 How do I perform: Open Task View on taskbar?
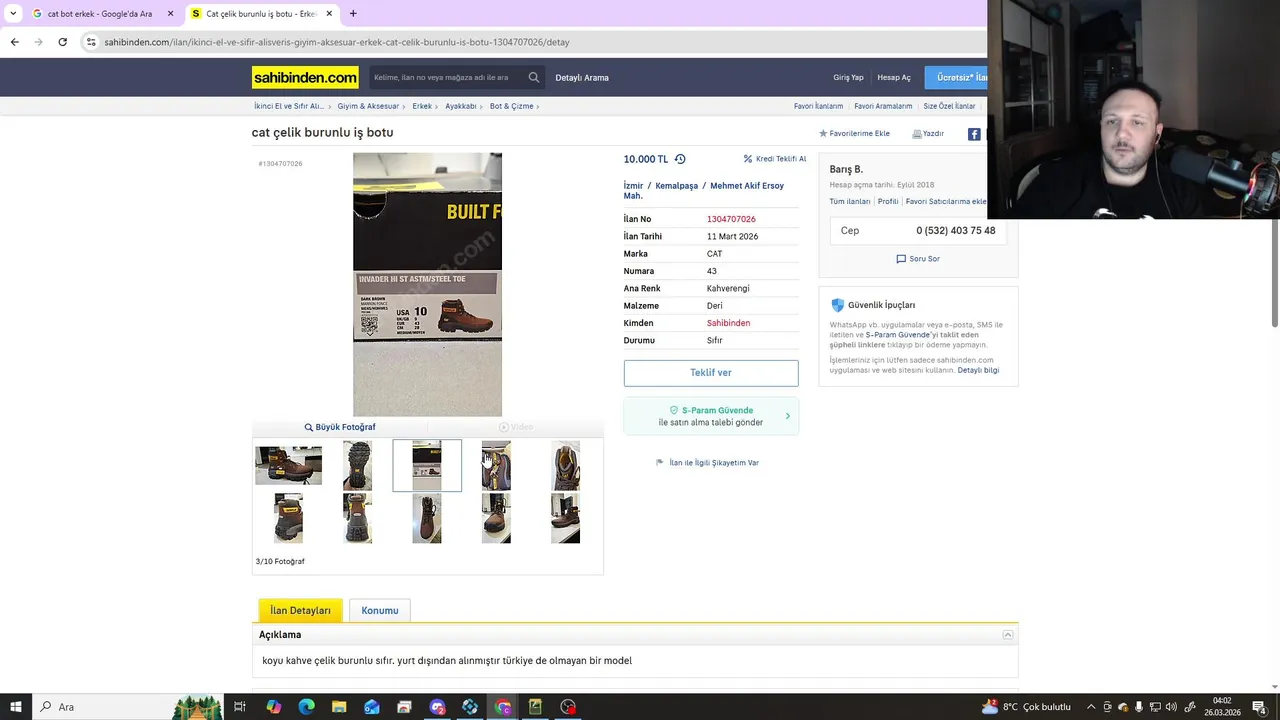(x=240, y=707)
